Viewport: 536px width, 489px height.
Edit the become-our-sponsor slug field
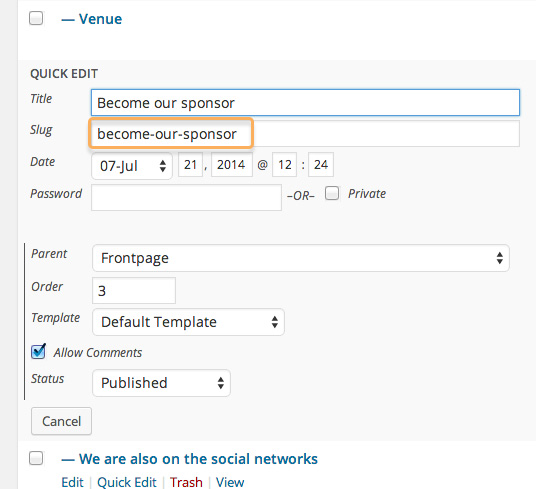coord(305,134)
